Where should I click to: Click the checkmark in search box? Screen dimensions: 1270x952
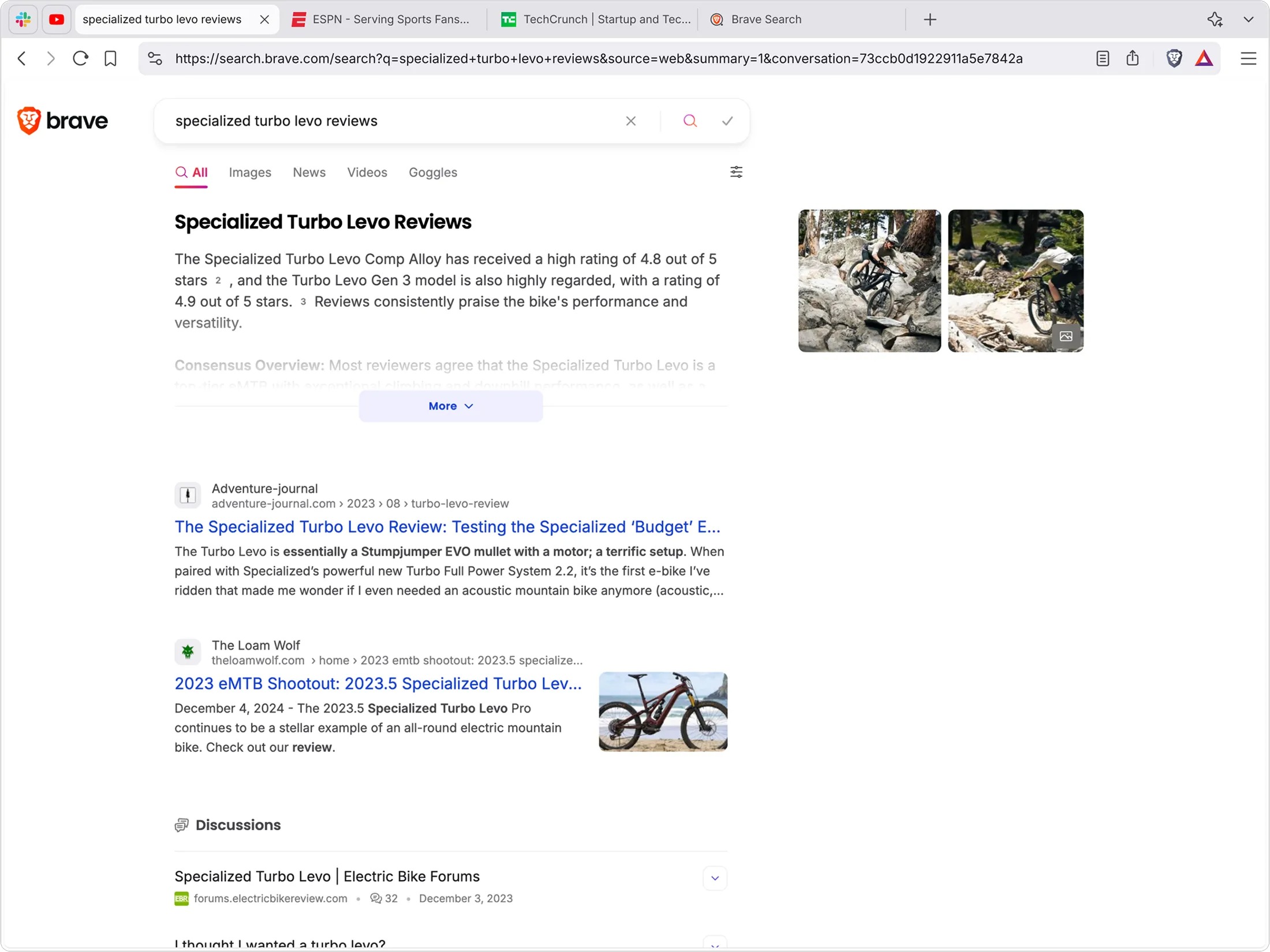click(727, 121)
